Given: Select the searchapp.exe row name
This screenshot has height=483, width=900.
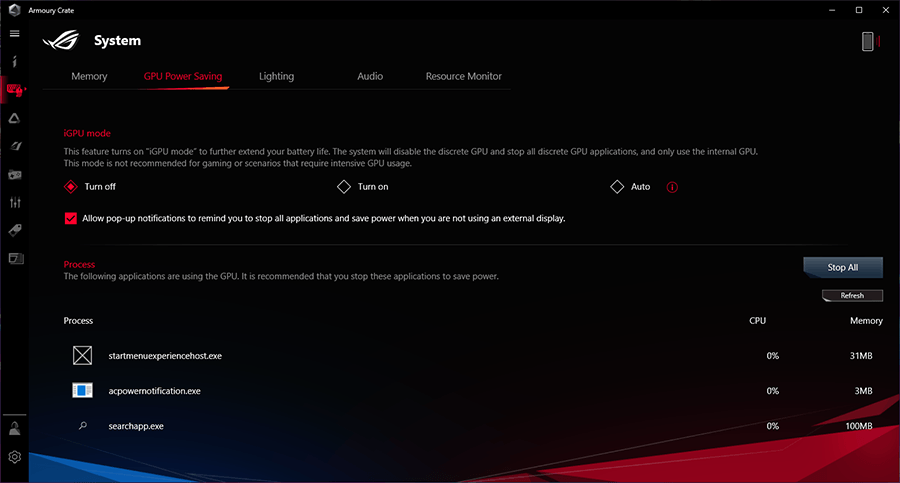Looking at the screenshot, I should (x=136, y=426).
